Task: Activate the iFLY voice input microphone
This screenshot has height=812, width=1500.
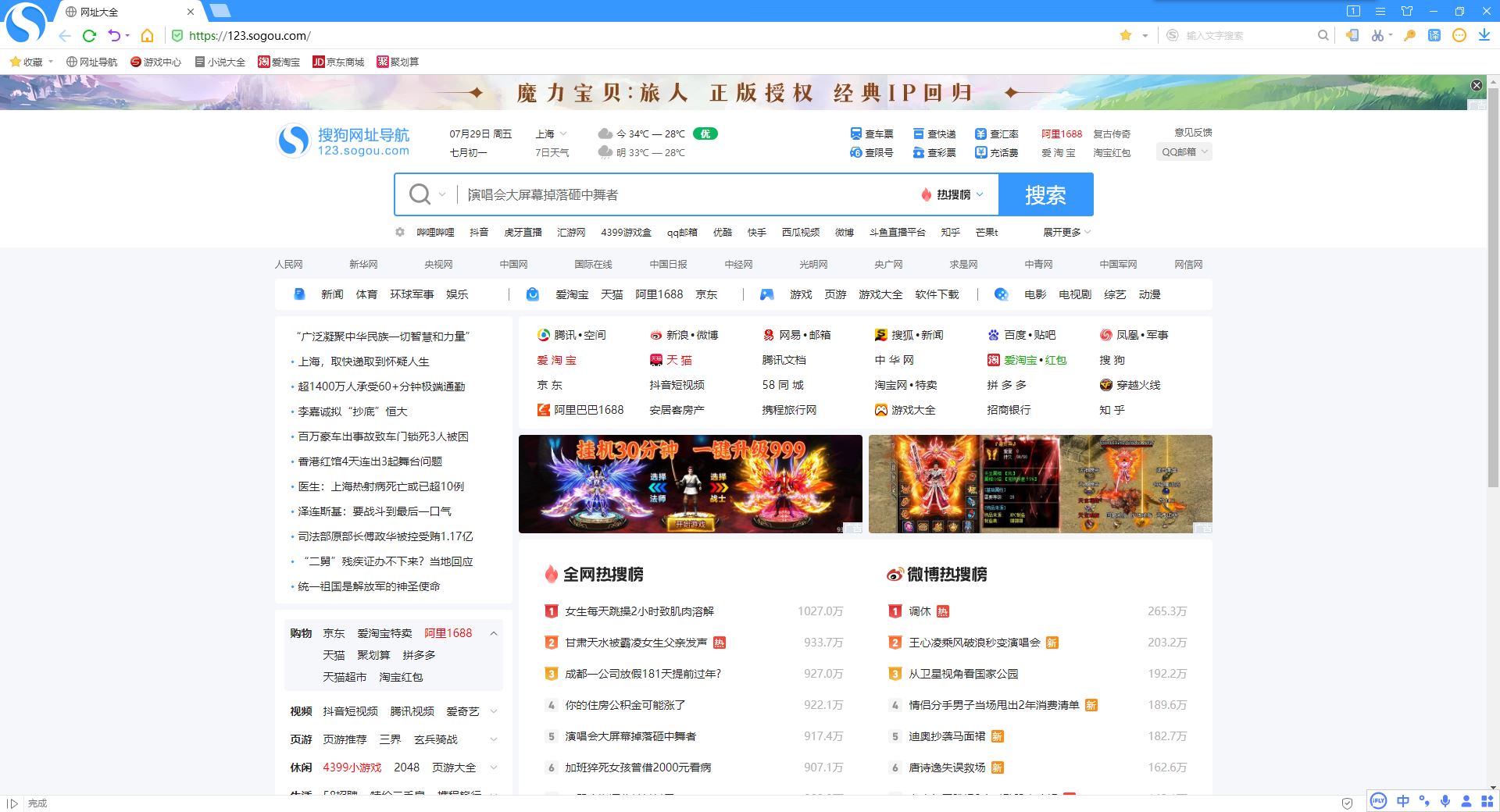Action: coord(1445,801)
